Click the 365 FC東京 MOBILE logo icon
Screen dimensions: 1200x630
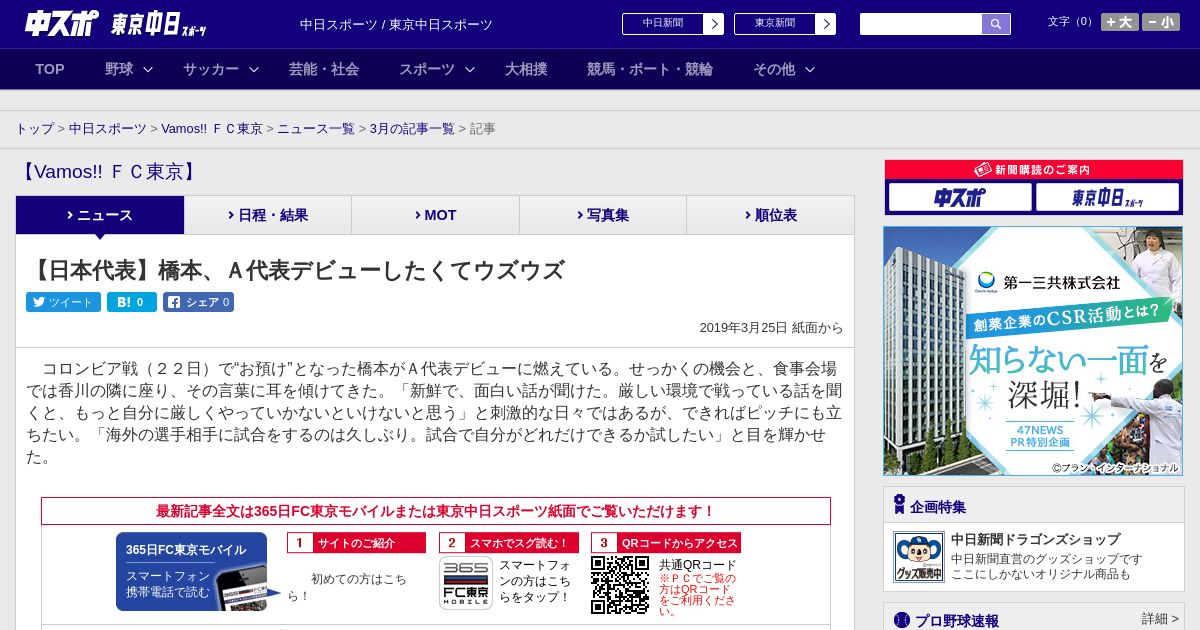tap(465, 584)
